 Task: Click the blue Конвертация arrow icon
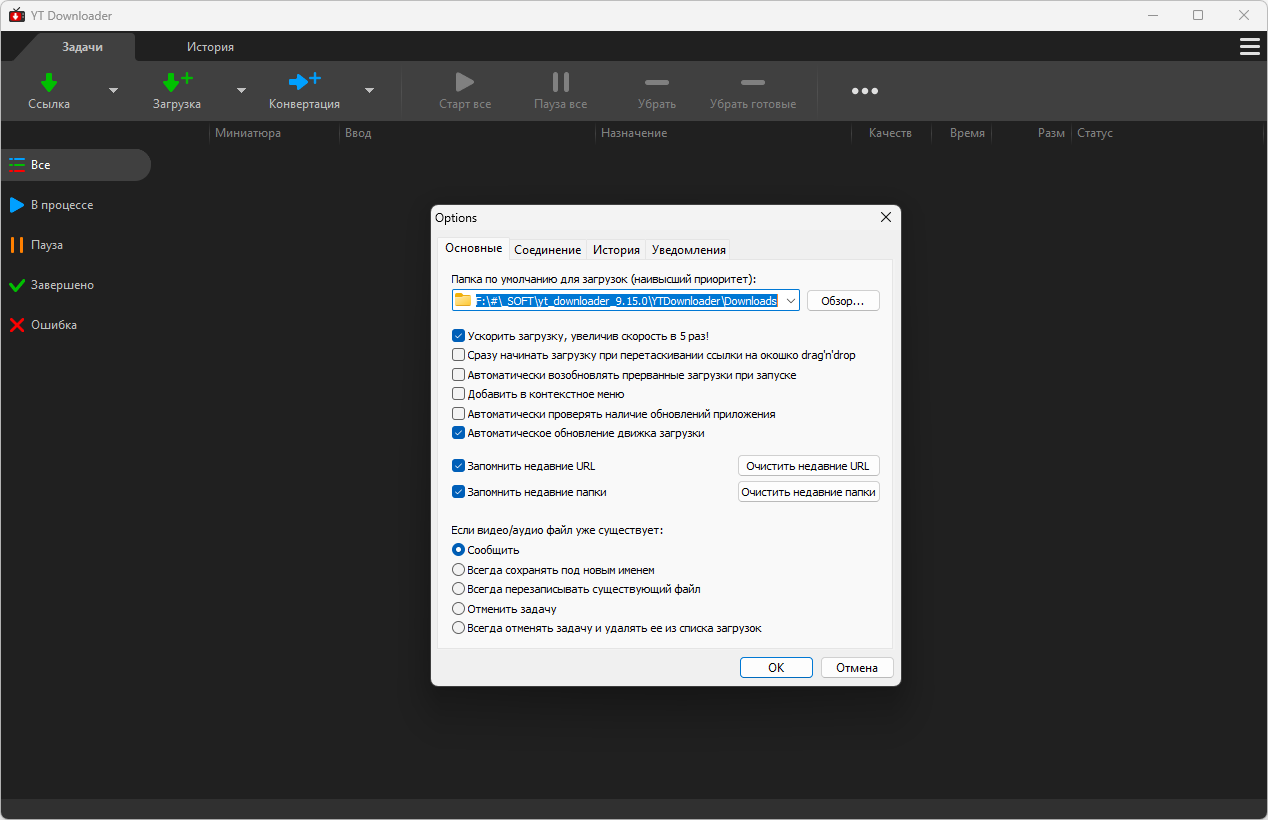click(304, 82)
